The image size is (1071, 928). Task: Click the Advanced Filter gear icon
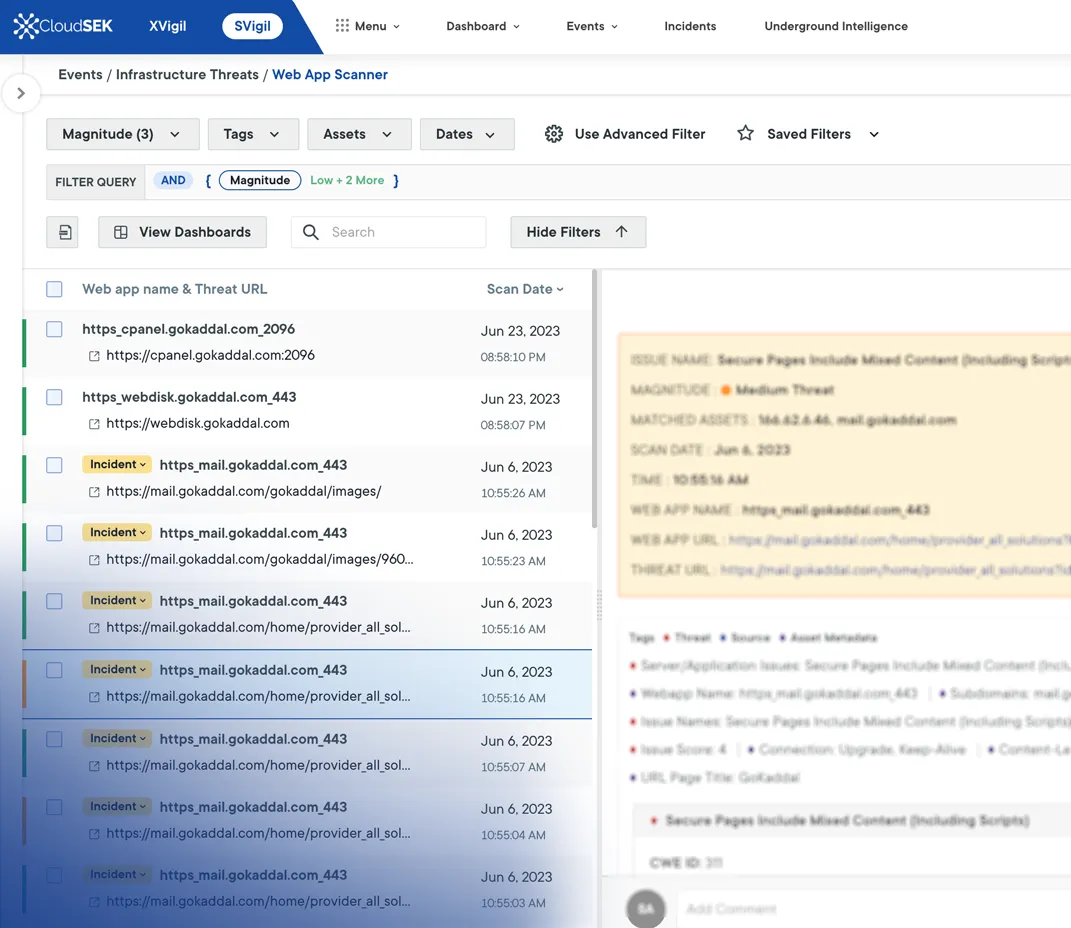click(x=554, y=134)
